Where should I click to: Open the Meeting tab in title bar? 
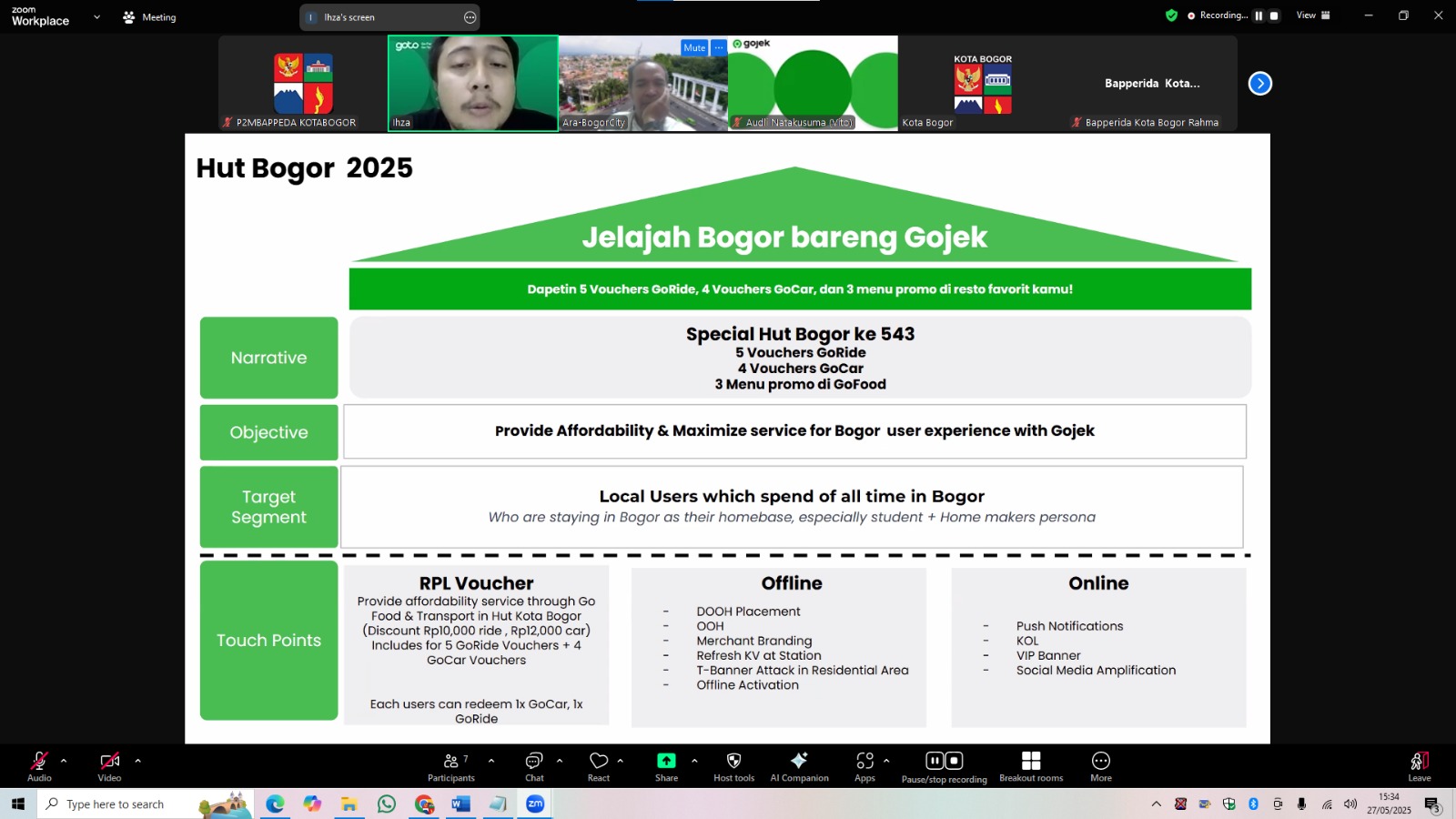pos(149,17)
